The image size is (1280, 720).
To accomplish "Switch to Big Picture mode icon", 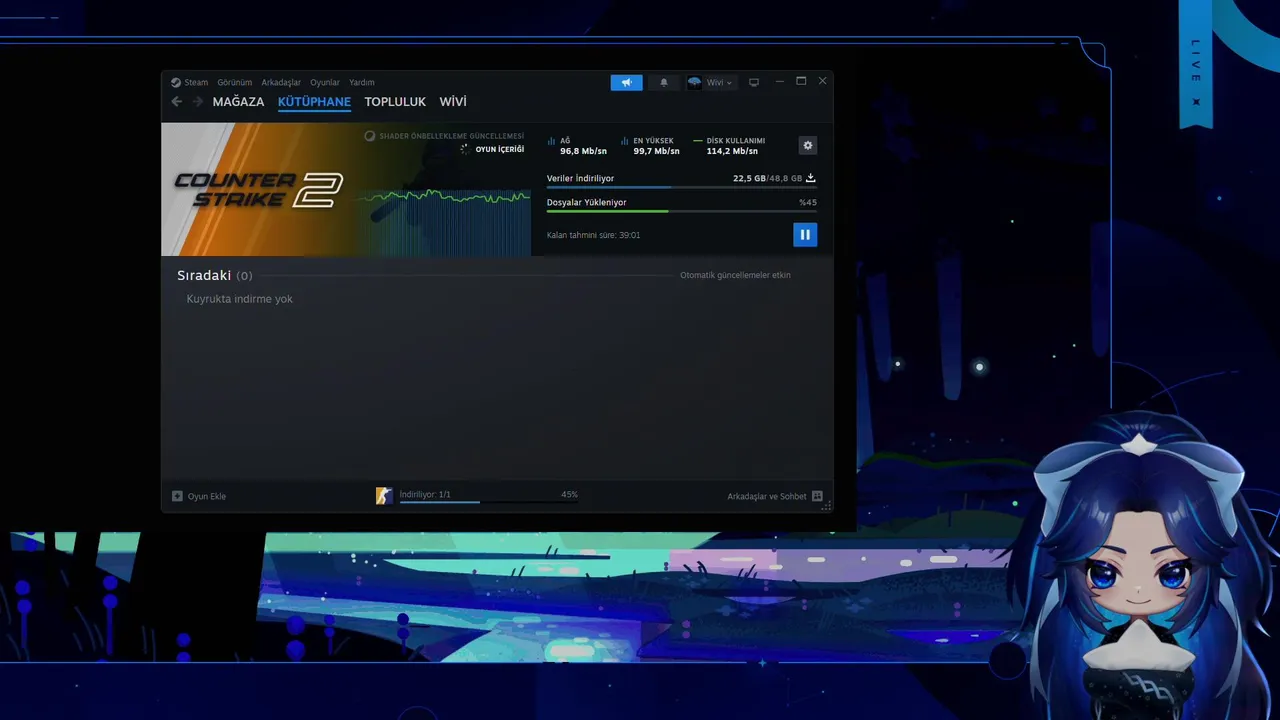I will 754,82.
